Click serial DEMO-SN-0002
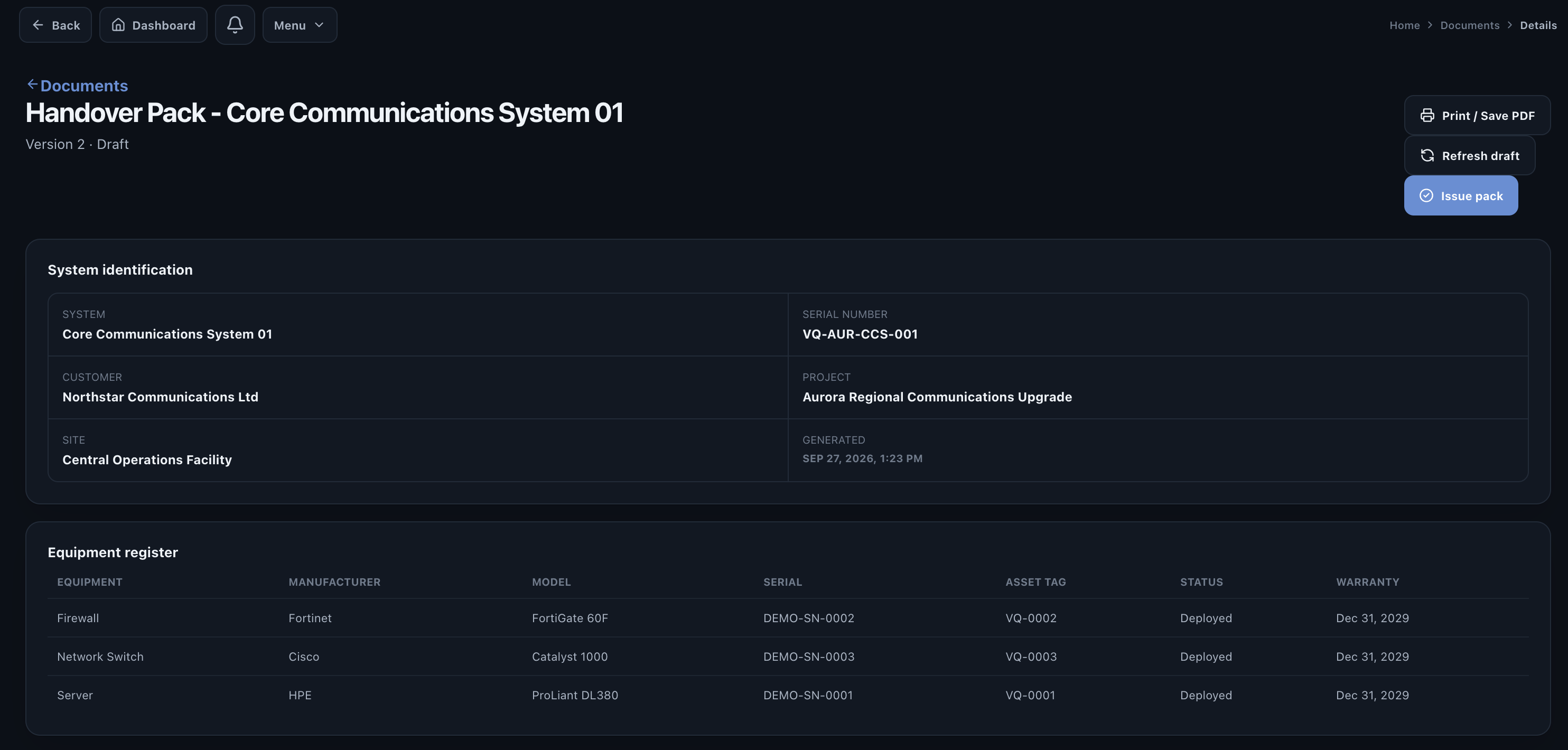Screen dimensions: 1568x750 tap(808, 618)
